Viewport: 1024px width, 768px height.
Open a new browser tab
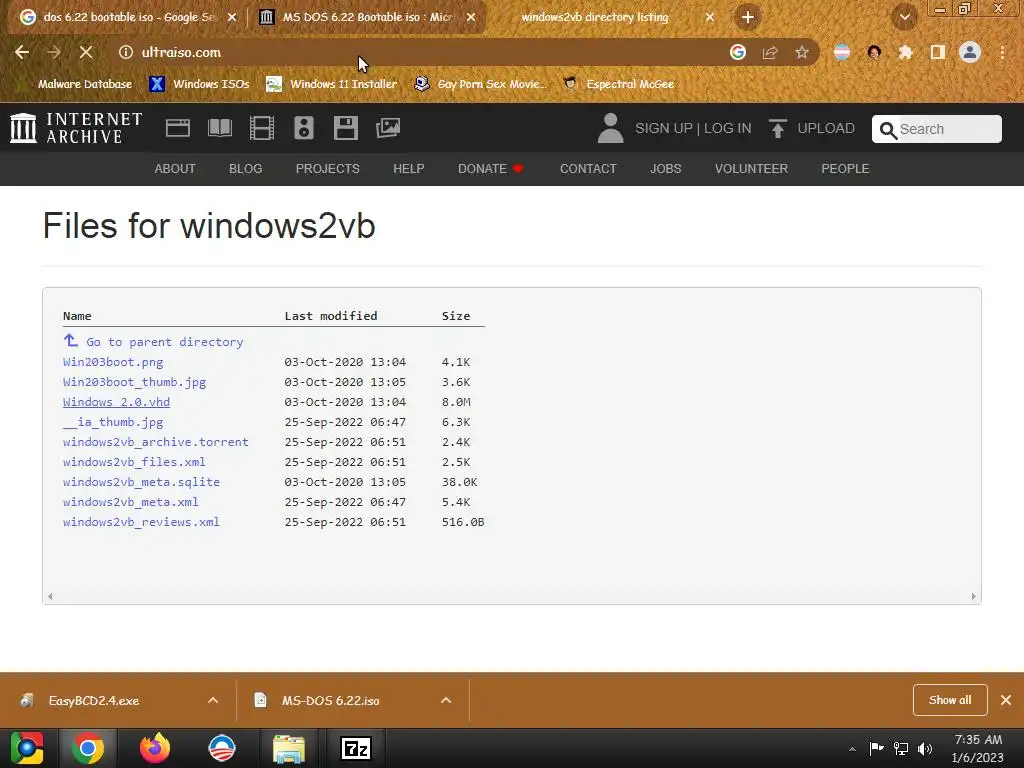748,17
